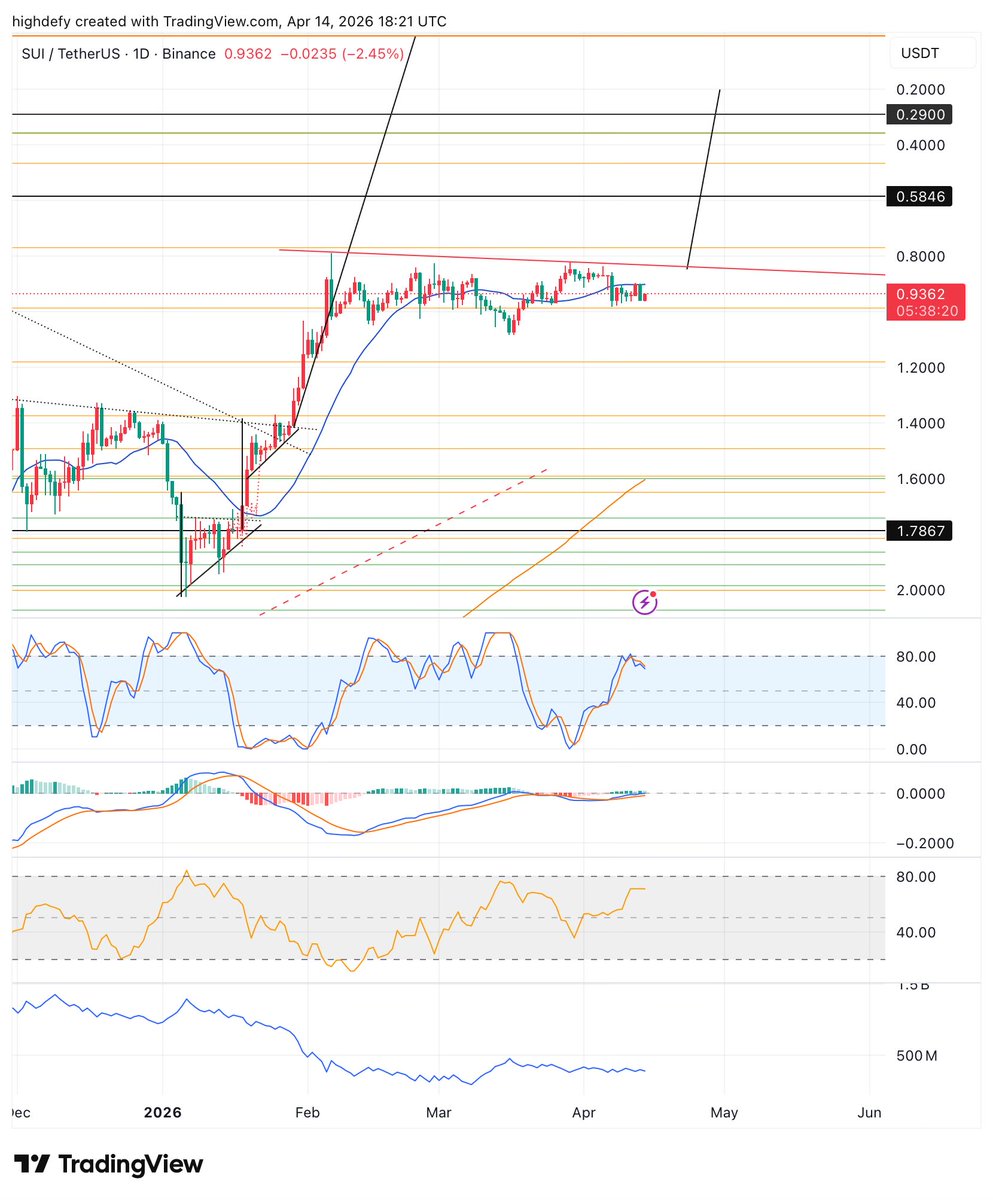This screenshot has width=993, height=1200.
Task: Click the 0.2900 black price tag
Action: click(919, 115)
